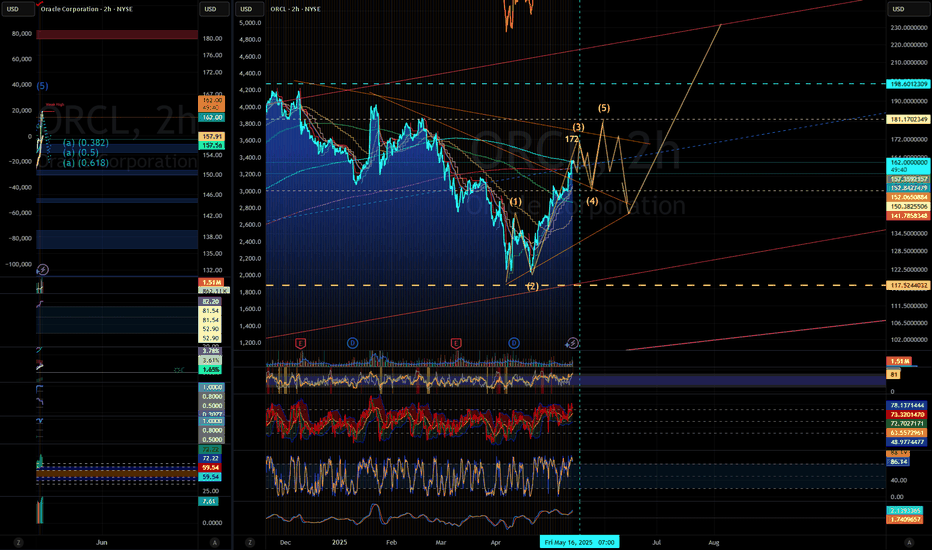Click the 157.91 price label in left chart
The height and width of the screenshot is (550, 932).
[x=212, y=137]
